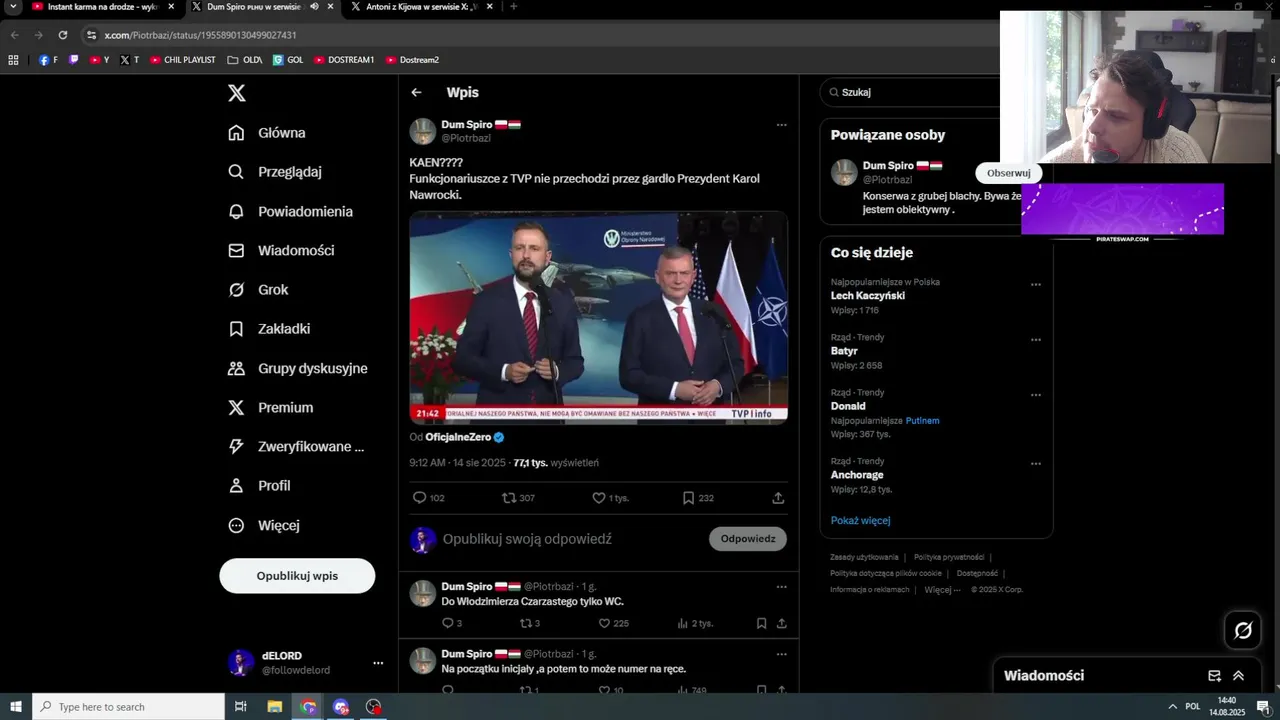This screenshot has width=1280, height=720.
Task: Click taskbar Type here to search box
Action: tap(128, 707)
